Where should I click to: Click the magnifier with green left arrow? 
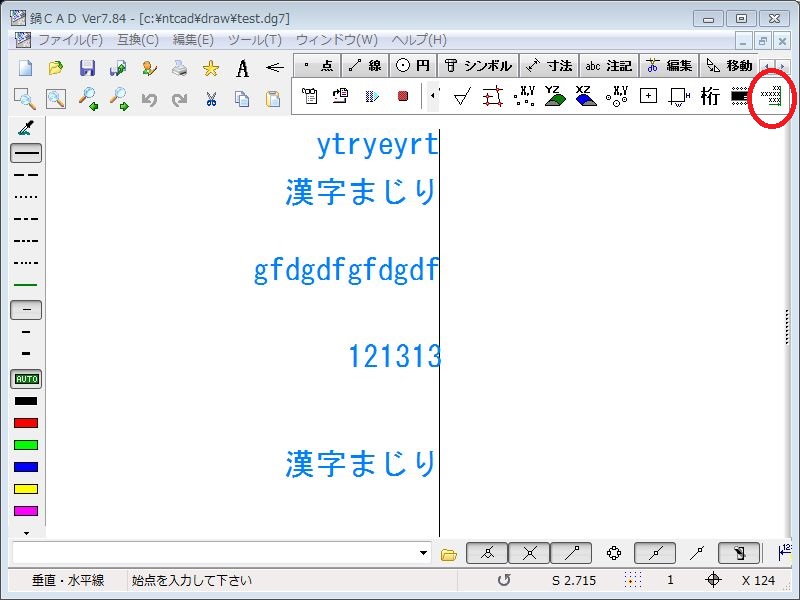88,98
